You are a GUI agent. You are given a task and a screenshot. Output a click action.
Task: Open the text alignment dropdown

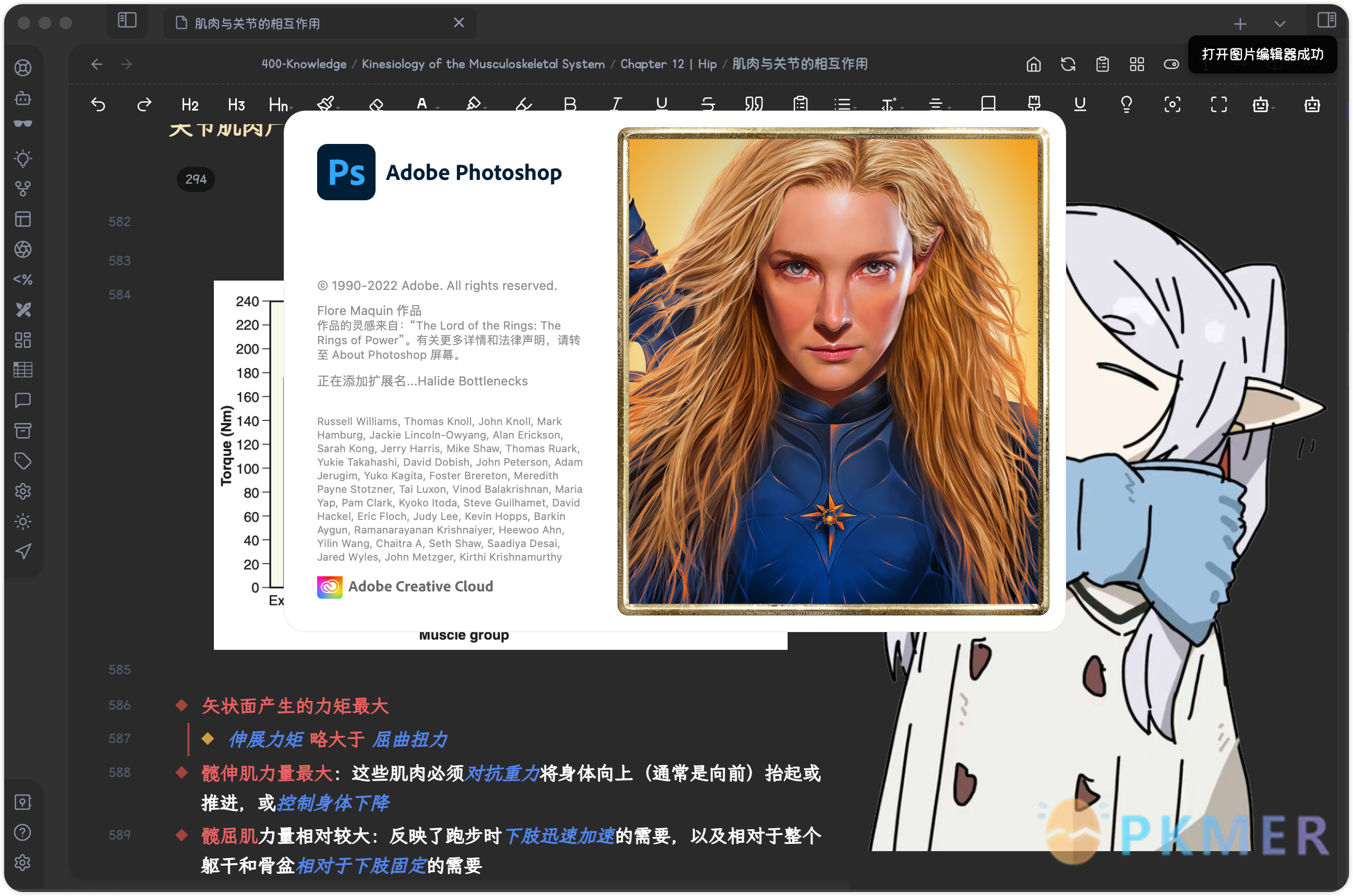point(939,105)
